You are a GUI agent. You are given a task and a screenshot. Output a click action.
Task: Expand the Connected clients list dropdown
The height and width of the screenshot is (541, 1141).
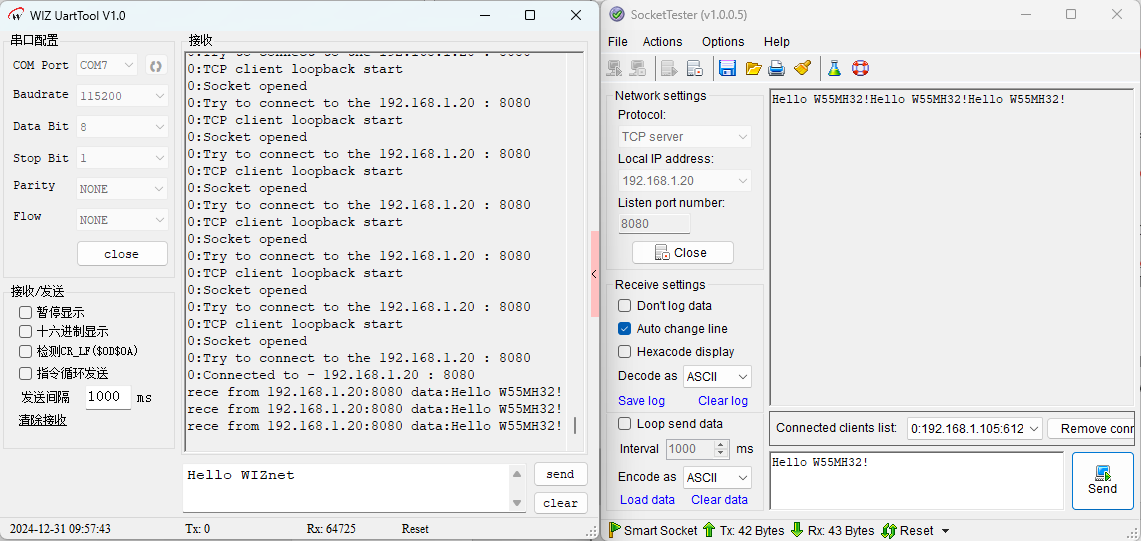coord(974,428)
